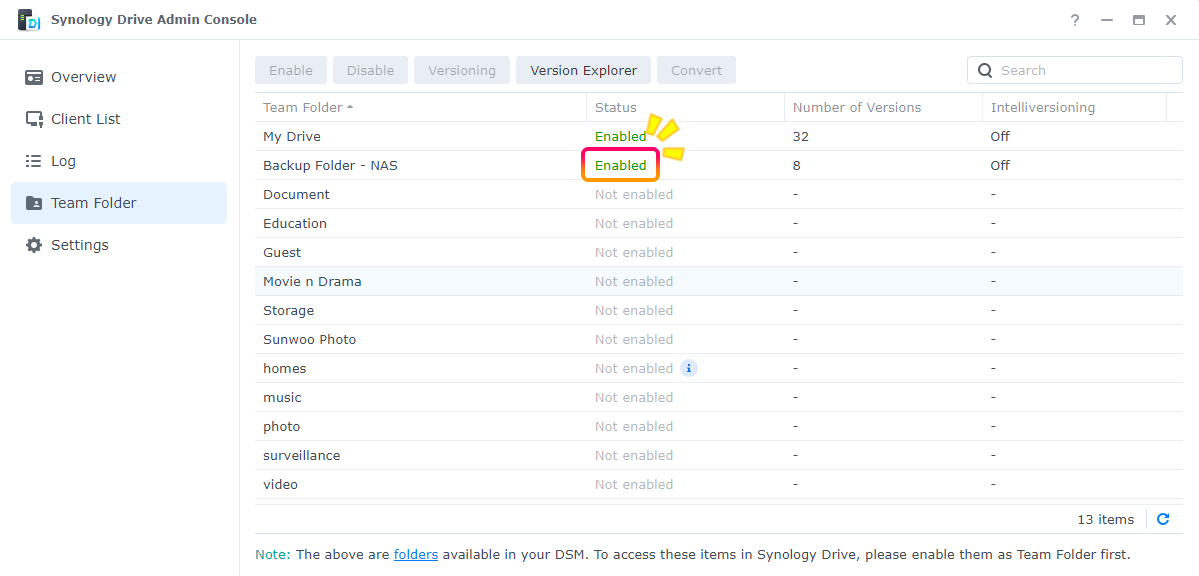This screenshot has width=1199, height=576.
Task: Select the Movie n Drama row
Action: click(x=719, y=281)
